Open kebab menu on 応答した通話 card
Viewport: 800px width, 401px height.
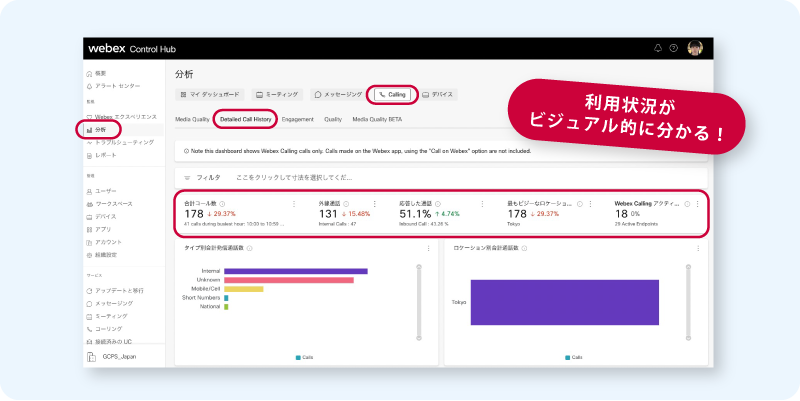482,204
